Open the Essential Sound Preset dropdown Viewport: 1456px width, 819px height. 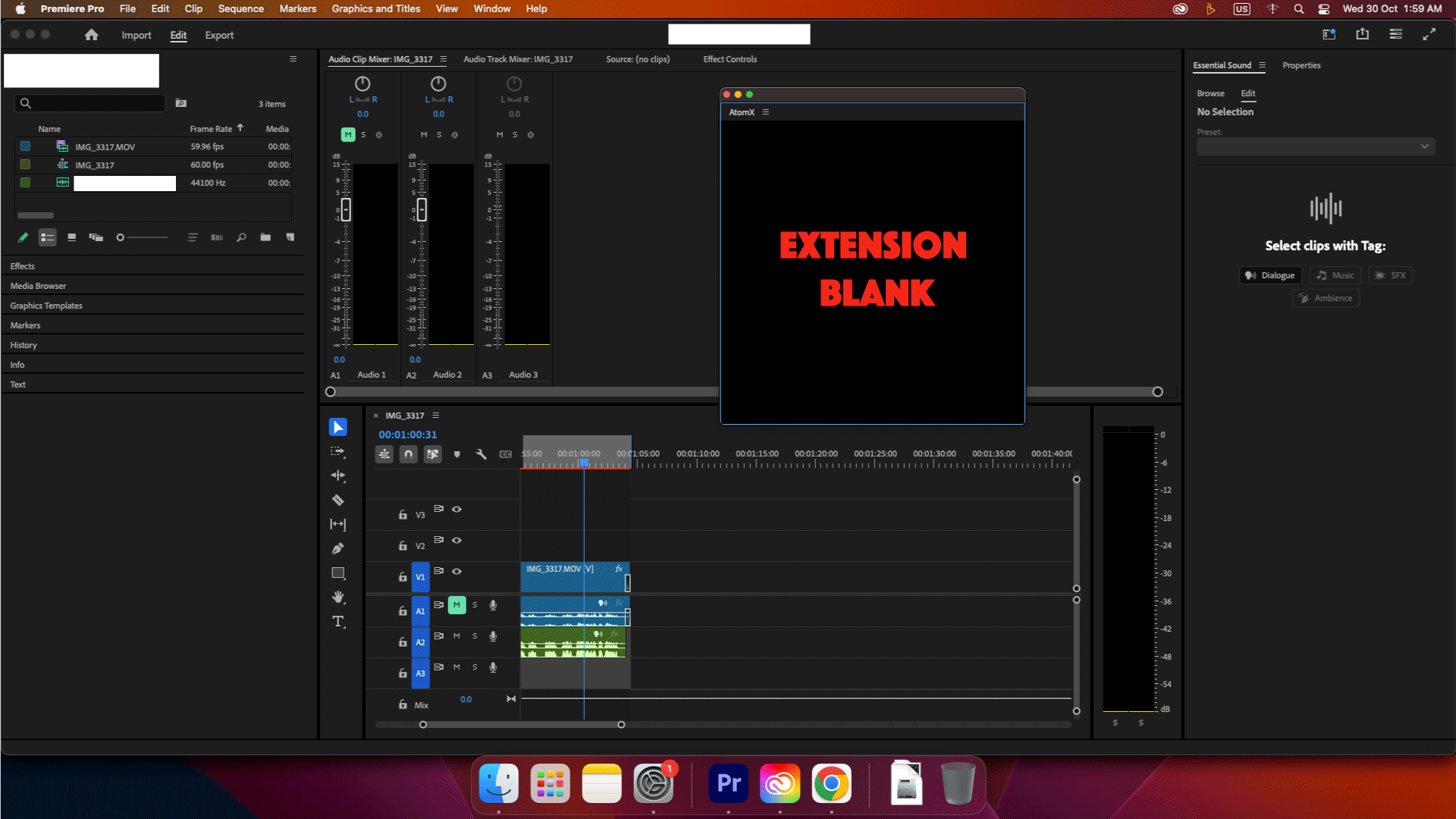pyautogui.click(x=1315, y=146)
